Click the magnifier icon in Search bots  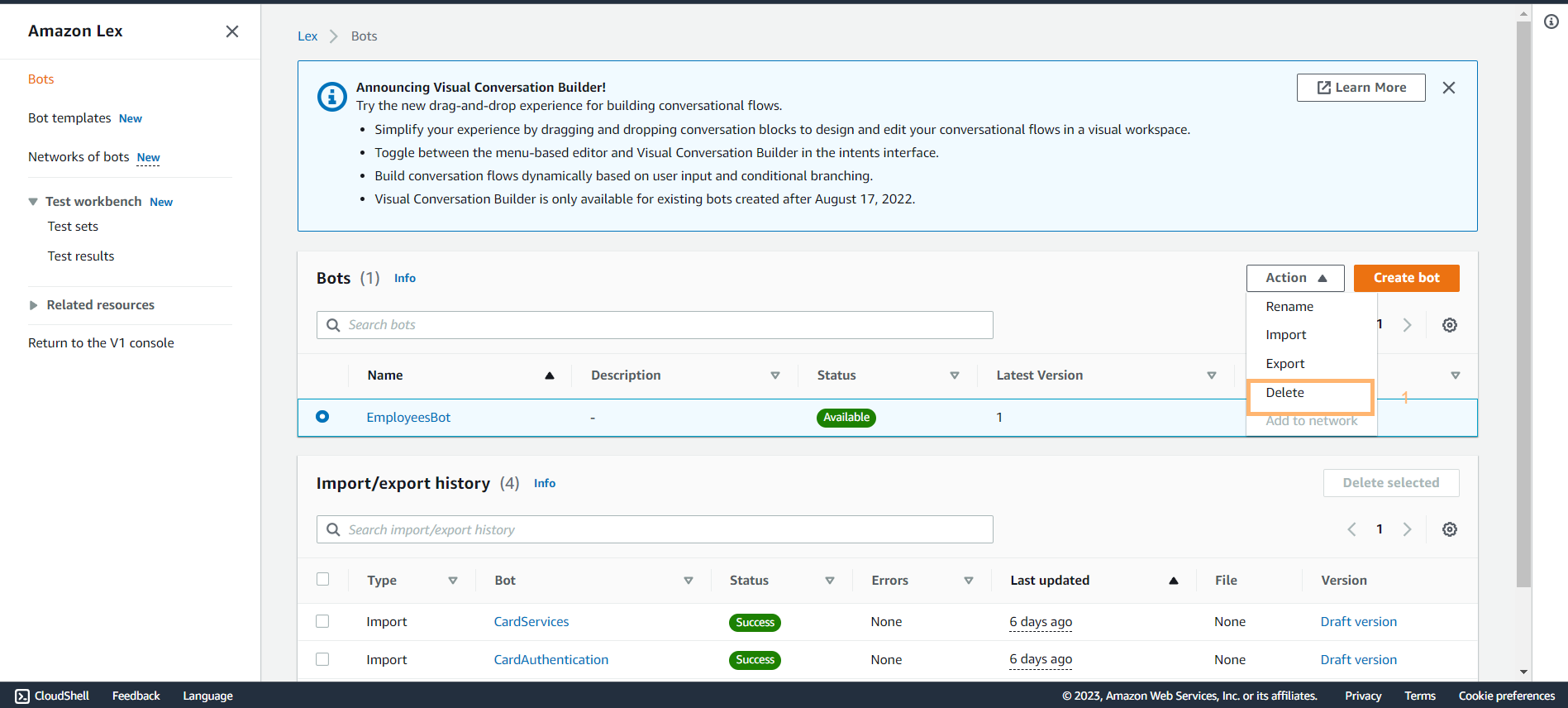coord(333,325)
